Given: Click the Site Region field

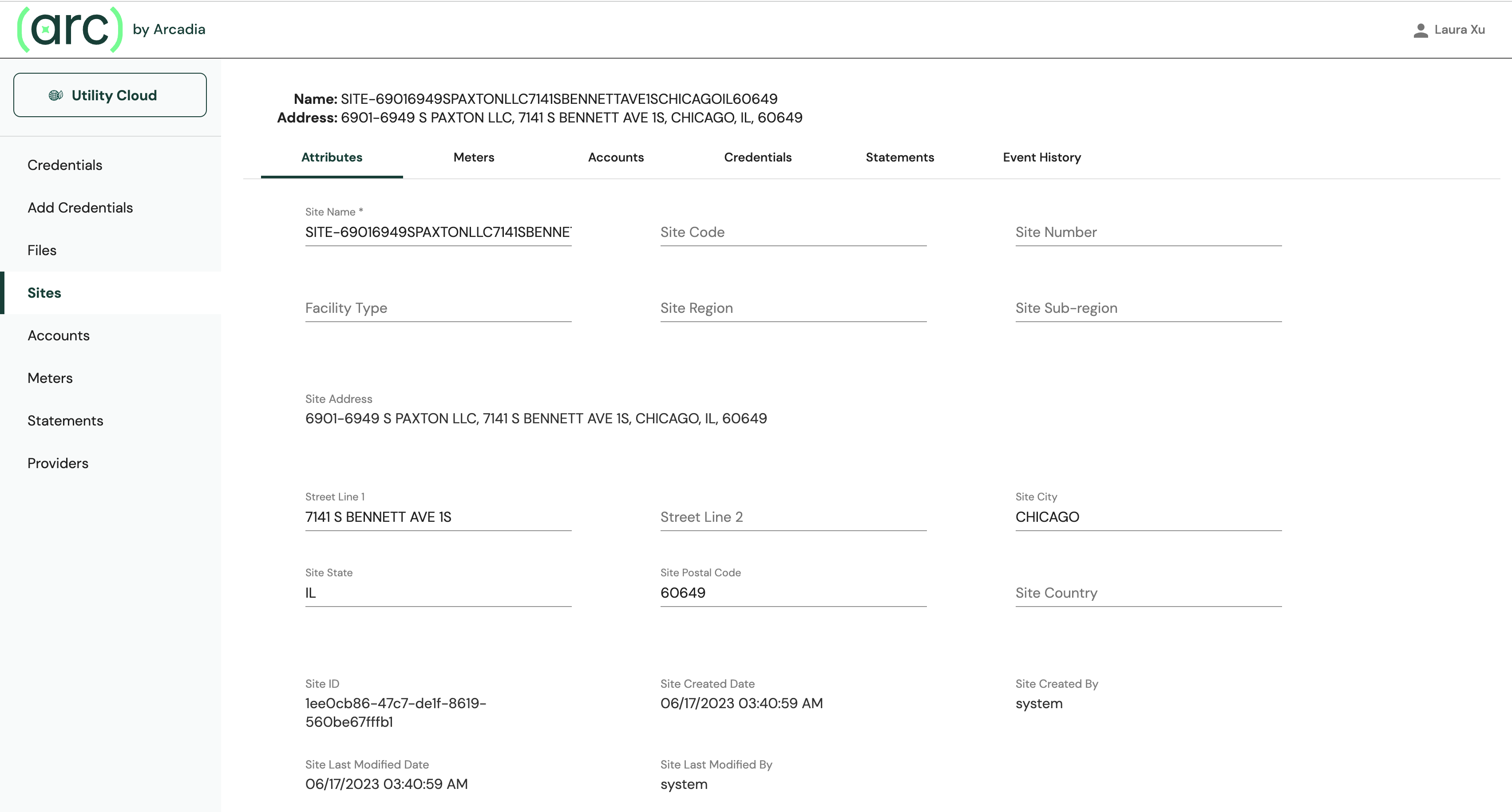Looking at the screenshot, I should 792,308.
